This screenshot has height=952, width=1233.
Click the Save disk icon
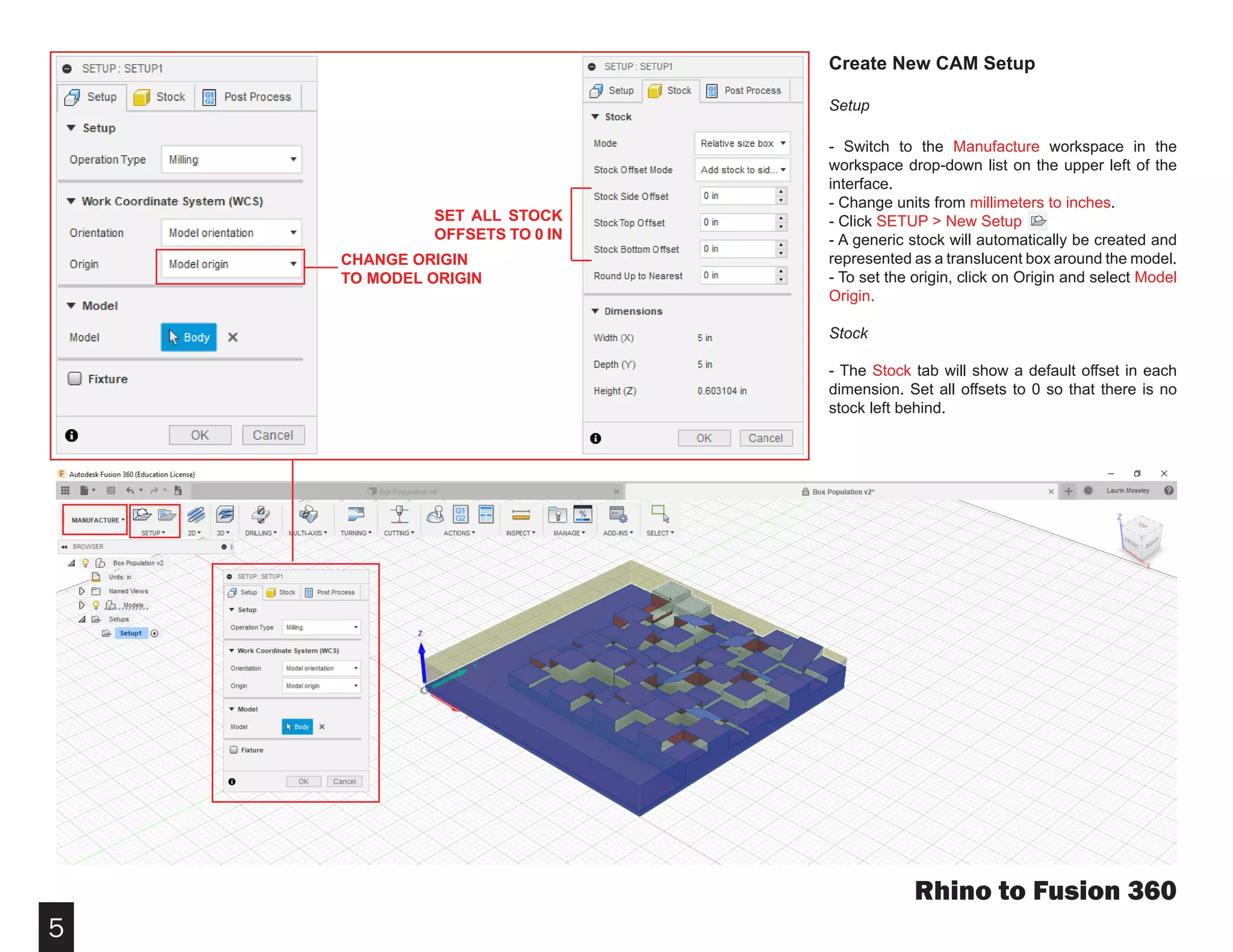click(111, 490)
